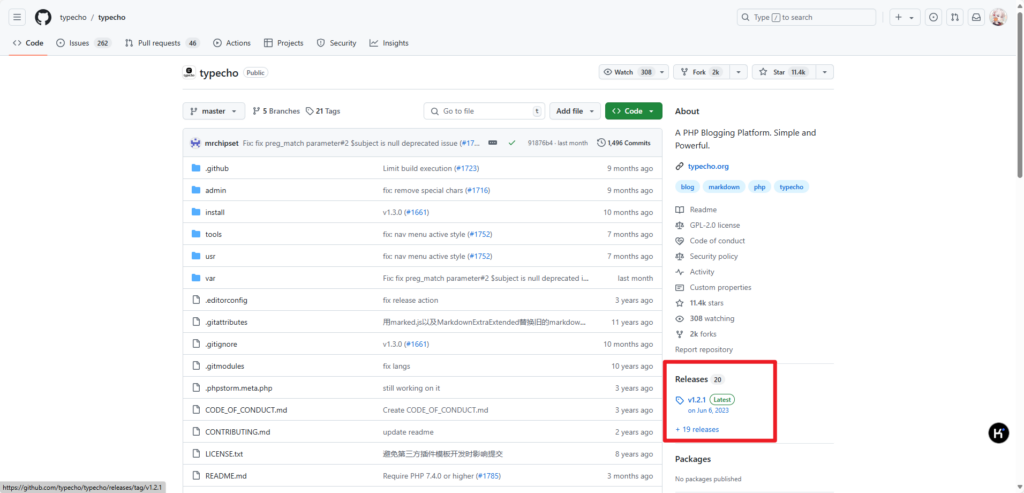Open the 5 Branches link

(276, 111)
